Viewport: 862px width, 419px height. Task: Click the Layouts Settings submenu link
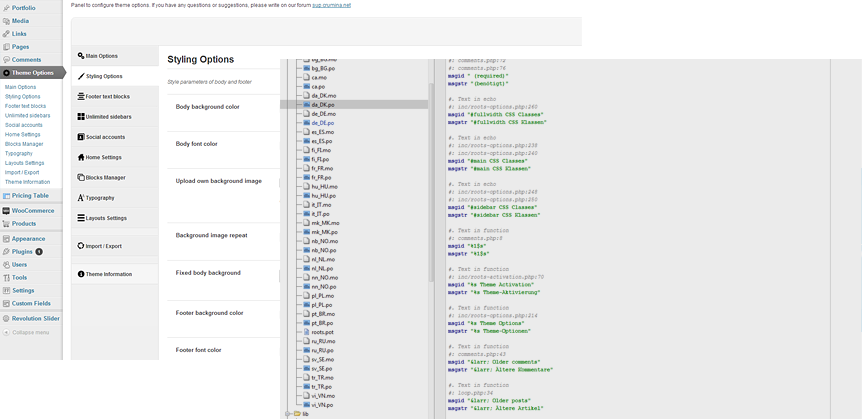25,163
